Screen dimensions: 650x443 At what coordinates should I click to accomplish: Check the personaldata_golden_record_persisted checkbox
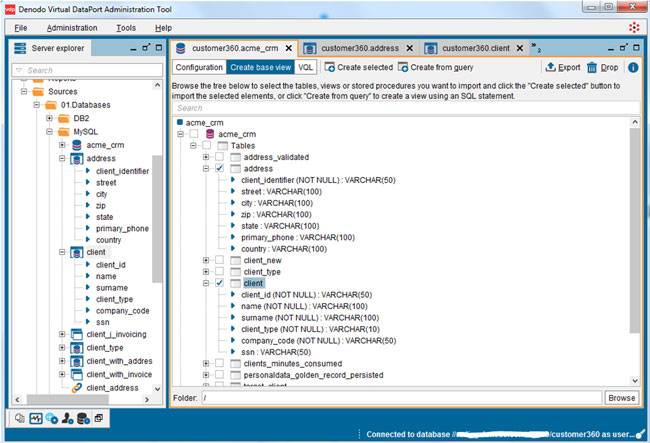pos(219,375)
